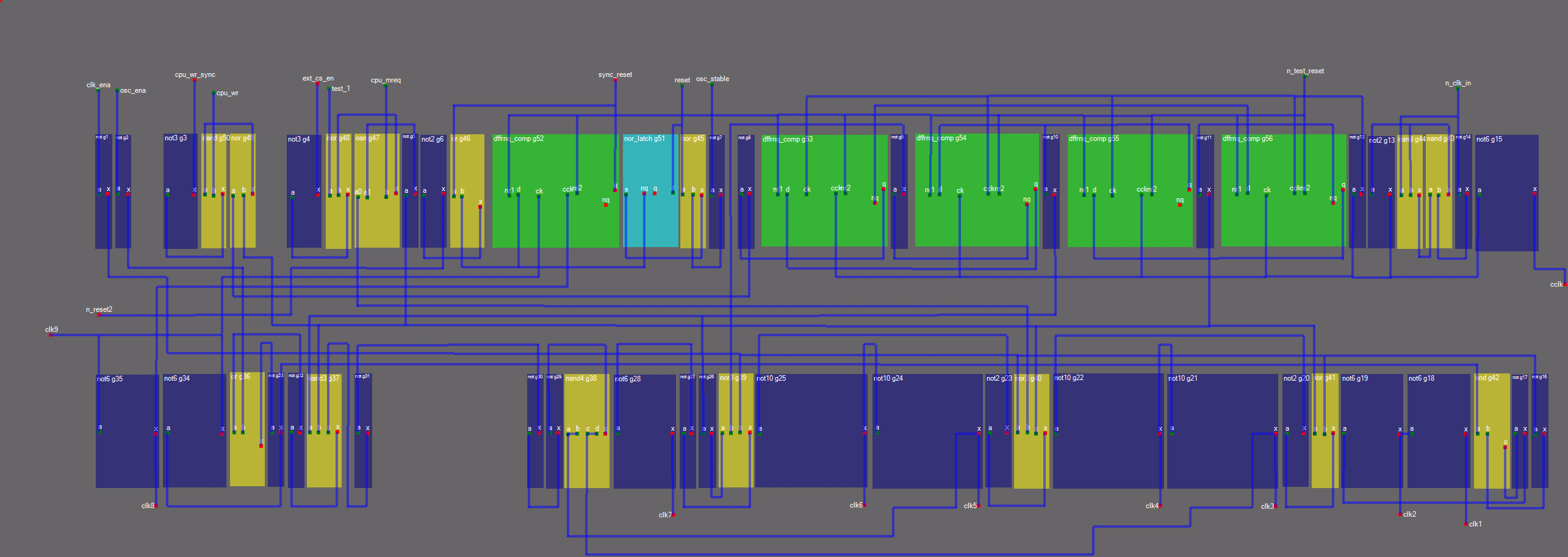
Task: Select the cpu_wr port label
Action: click(x=228, y=93)
